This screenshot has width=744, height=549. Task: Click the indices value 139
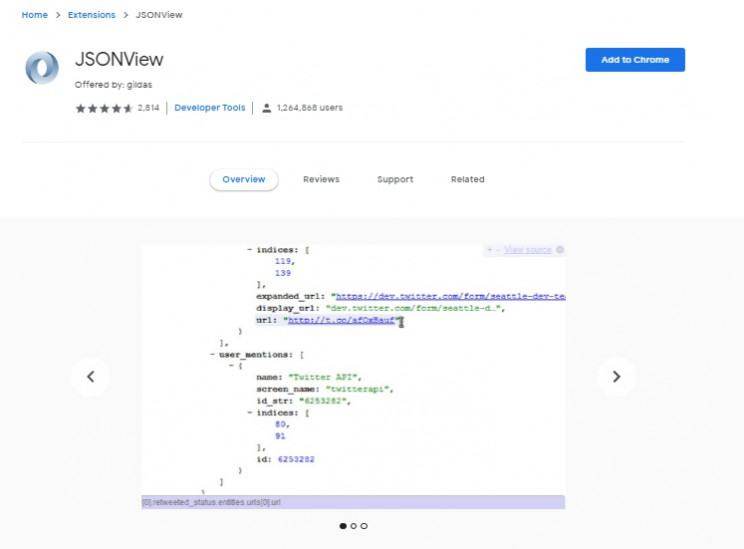[282, 273]
